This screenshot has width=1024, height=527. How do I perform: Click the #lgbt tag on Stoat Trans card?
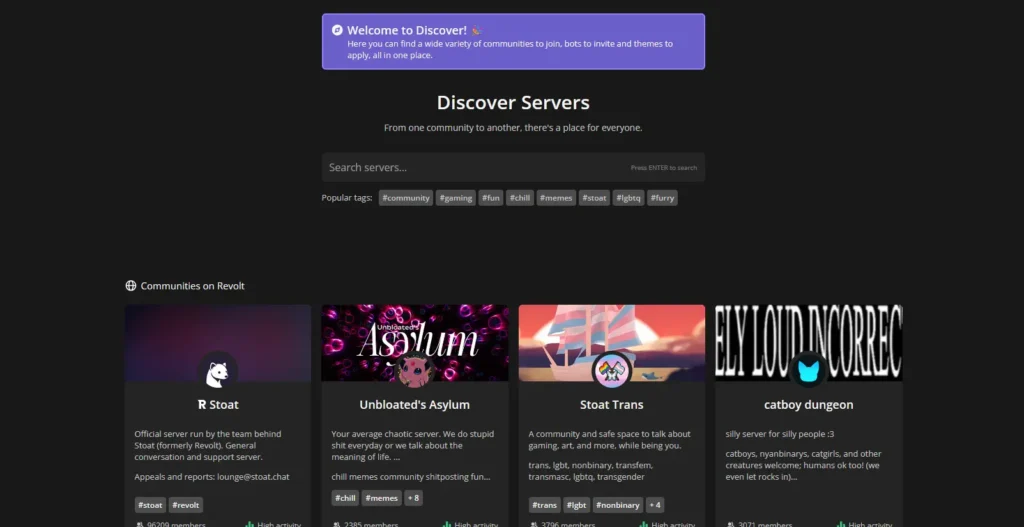(x=577, y=505)
